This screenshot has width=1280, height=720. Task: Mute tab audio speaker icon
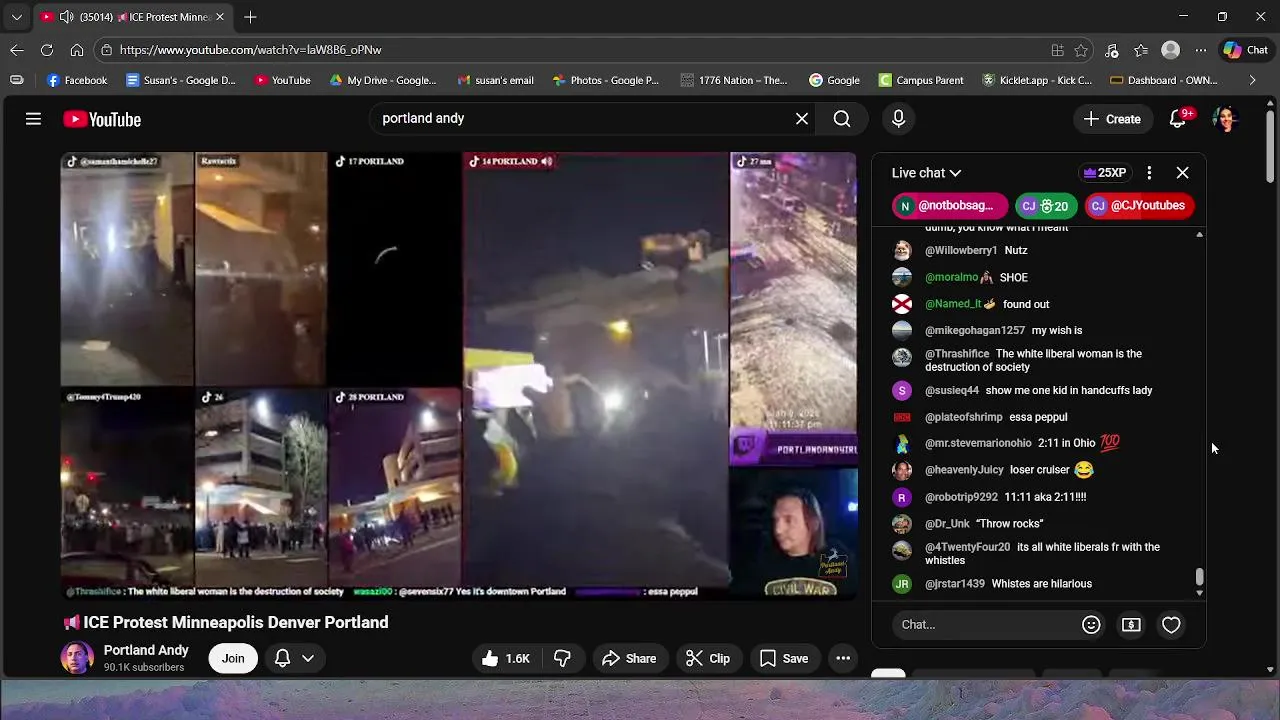click(66, 17)
